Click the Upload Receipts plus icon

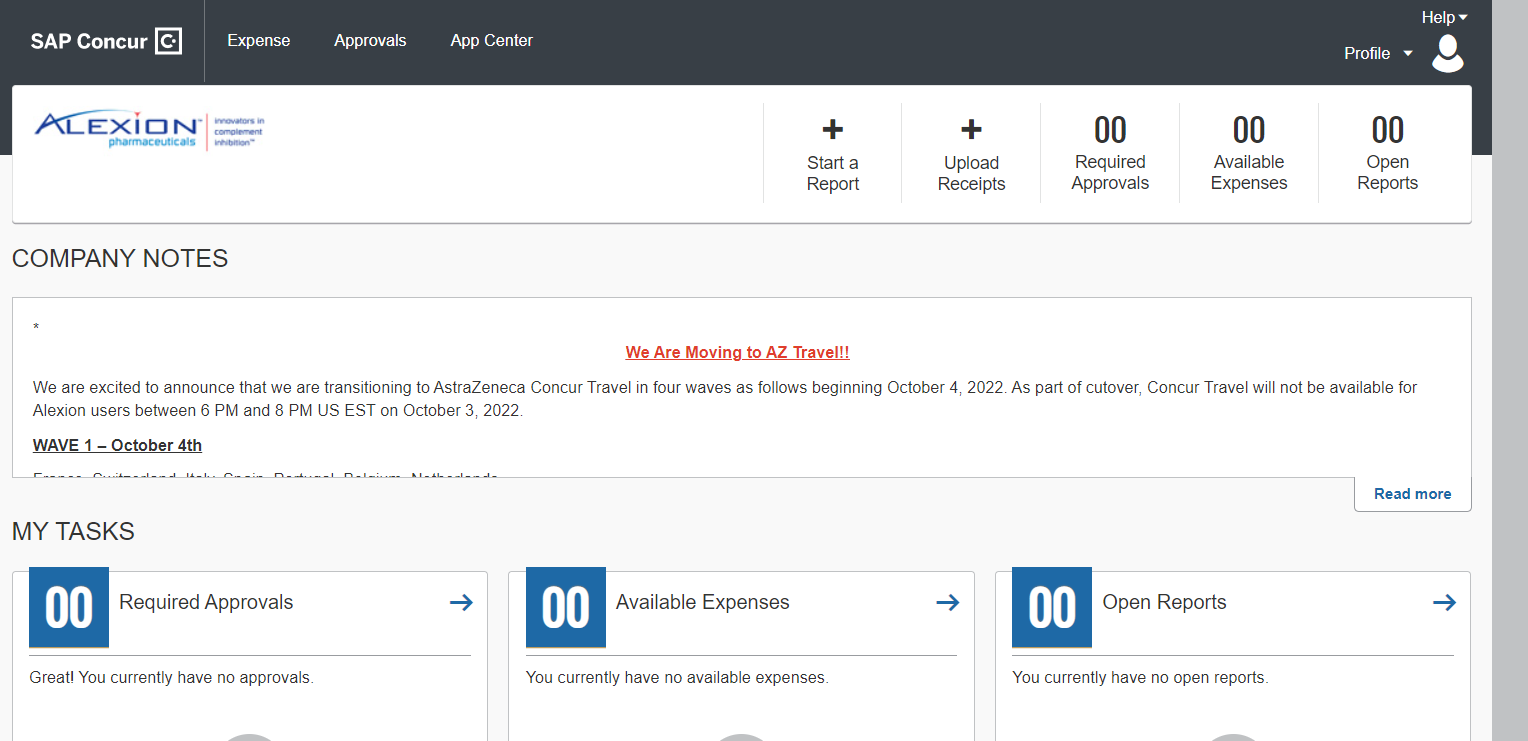point(971,129)
